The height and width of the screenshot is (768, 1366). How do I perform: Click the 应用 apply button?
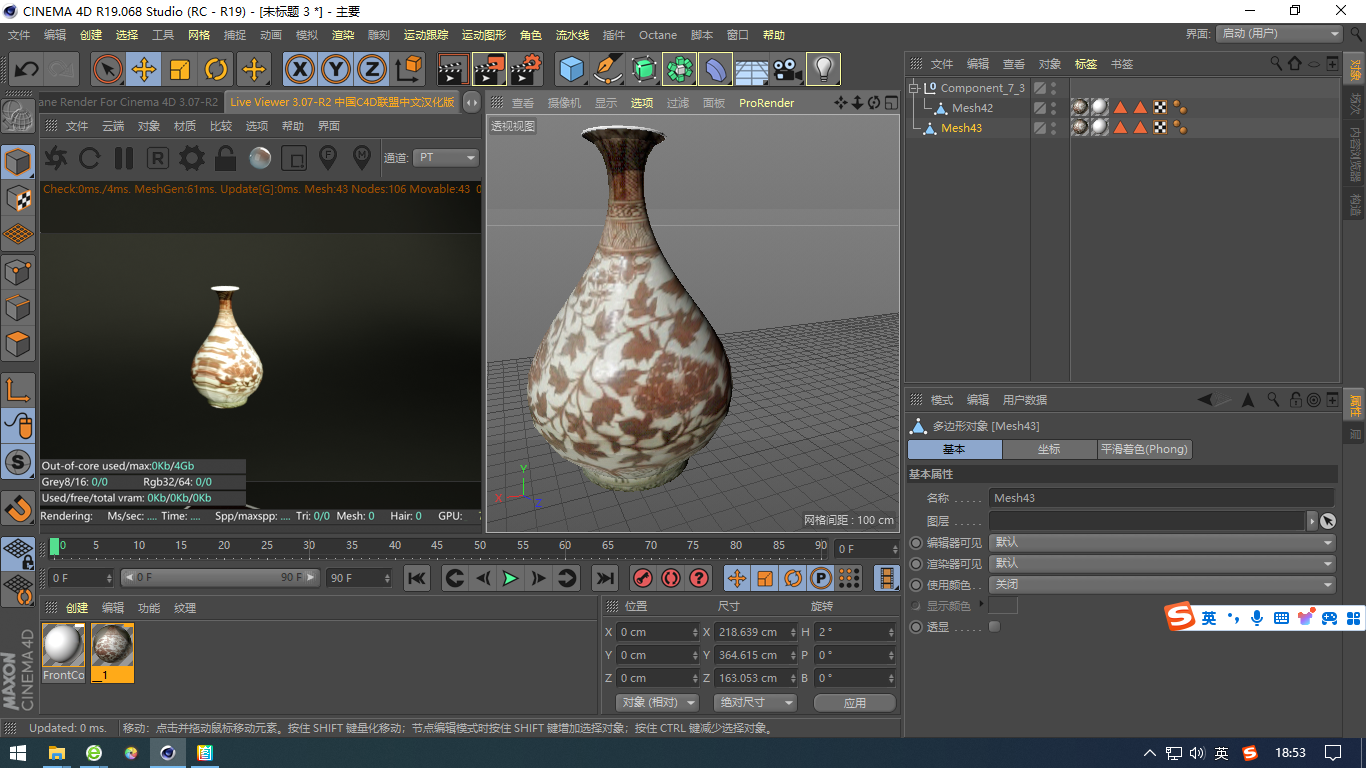pos(855,703)
